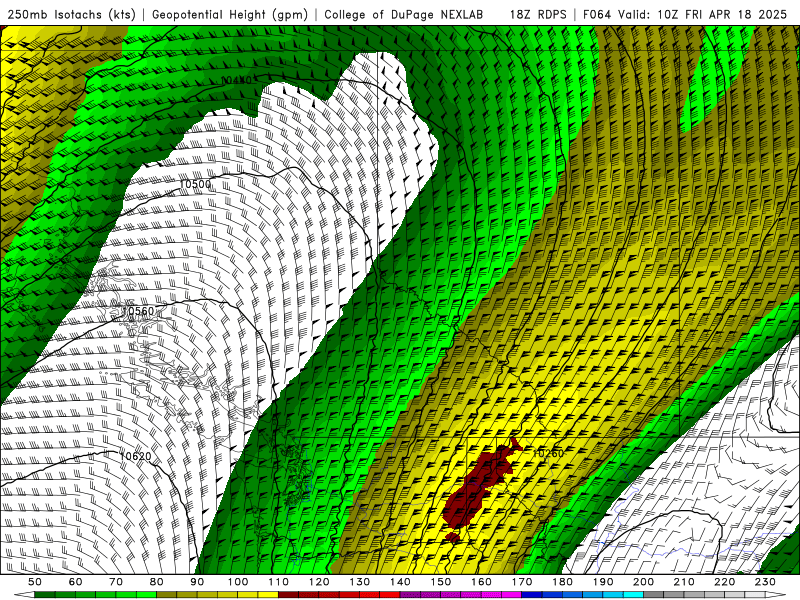Click the 10620 height contour label
The width and height of the screenshot is (800, 600).
pos(135,456)
